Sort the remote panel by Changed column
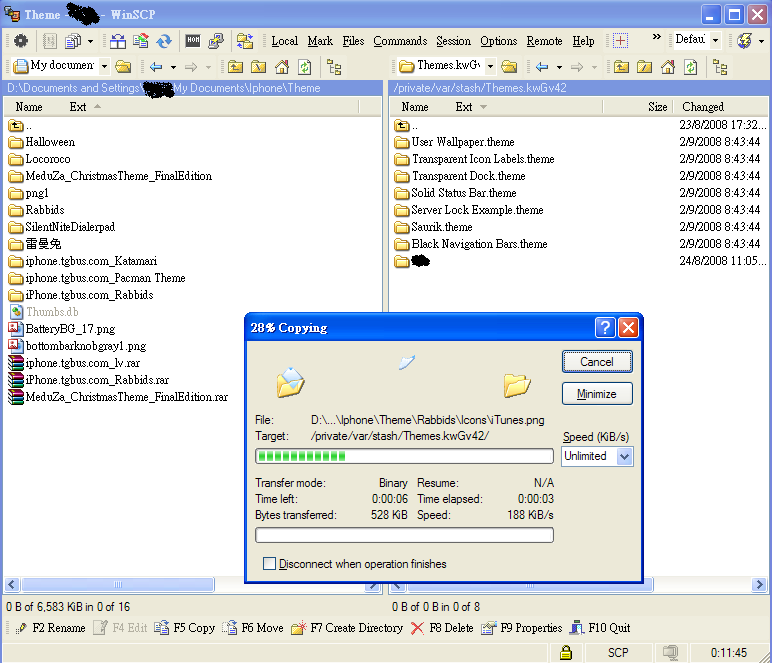 click(x=702, y=107)
